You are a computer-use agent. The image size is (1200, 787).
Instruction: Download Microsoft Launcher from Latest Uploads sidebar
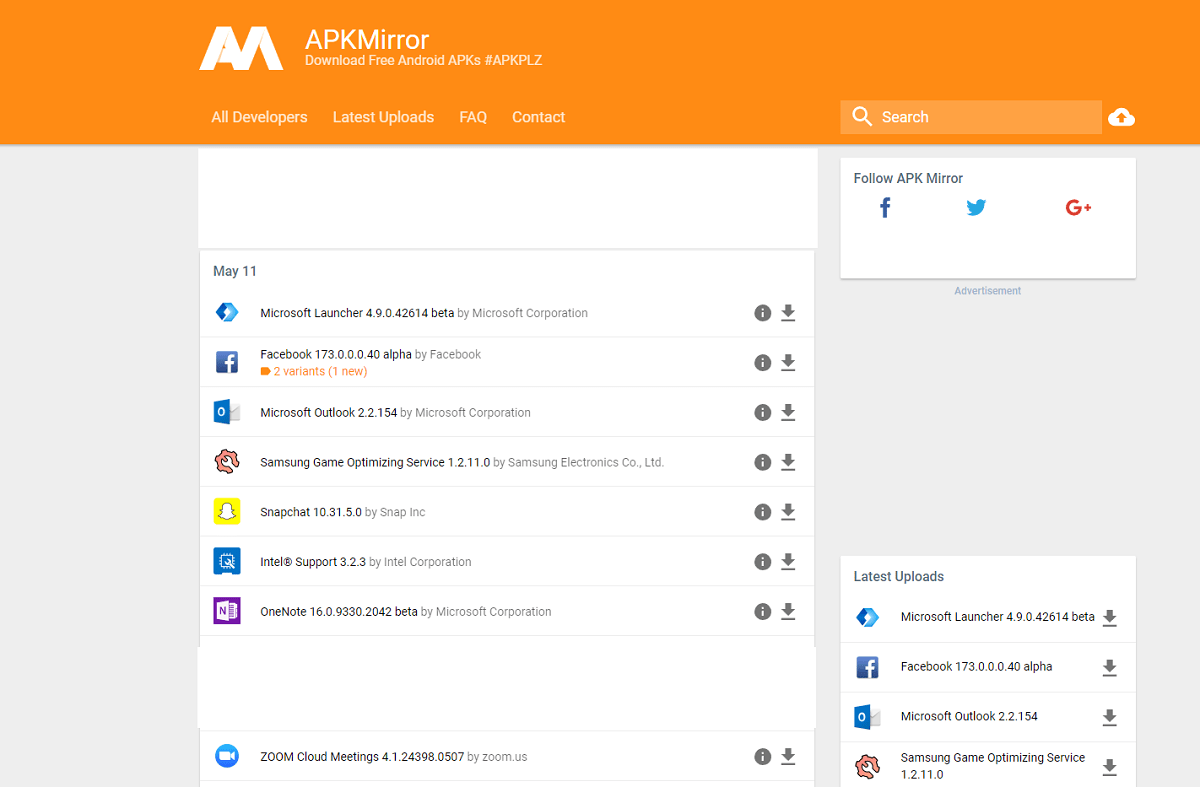(1109, 618)
